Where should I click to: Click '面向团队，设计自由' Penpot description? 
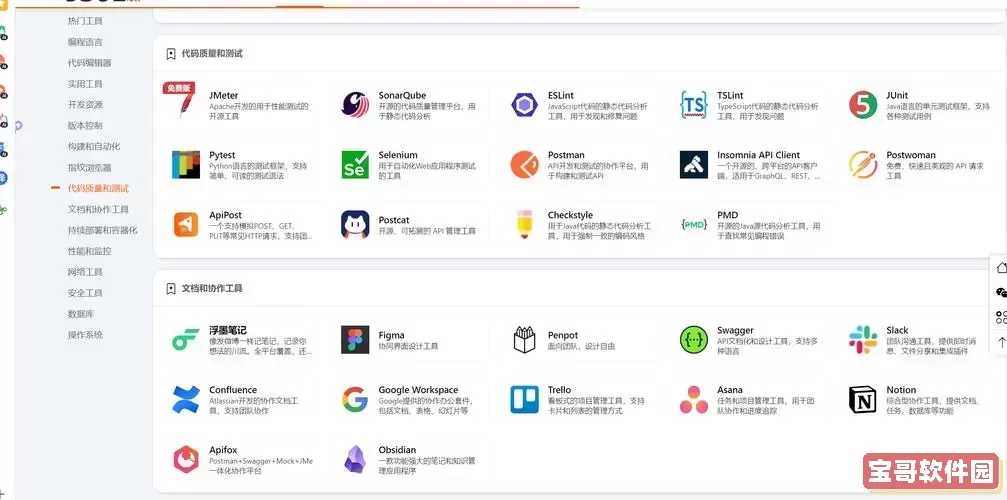tap(581, 347)
